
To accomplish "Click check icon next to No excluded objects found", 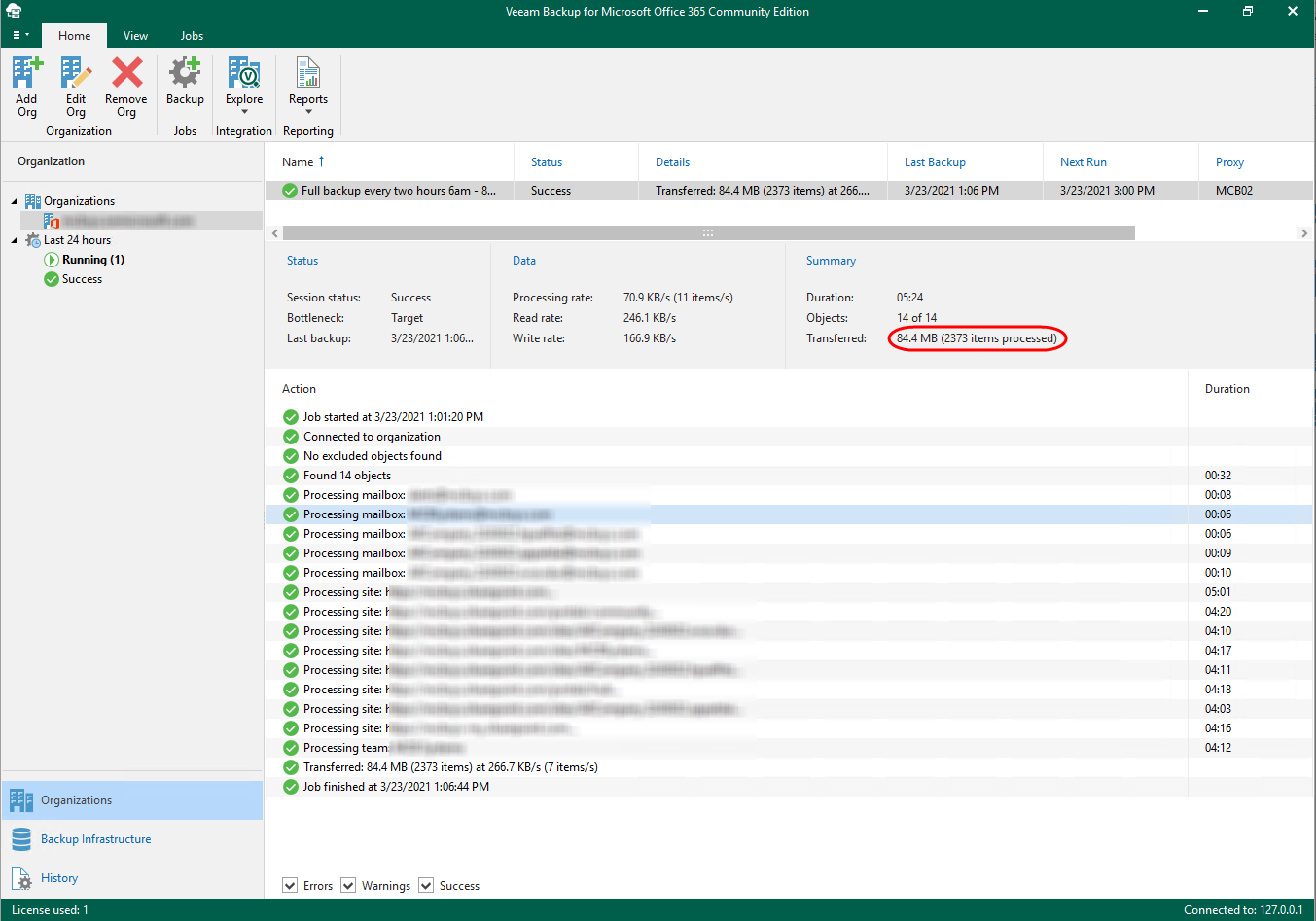I will pos(291,456).
